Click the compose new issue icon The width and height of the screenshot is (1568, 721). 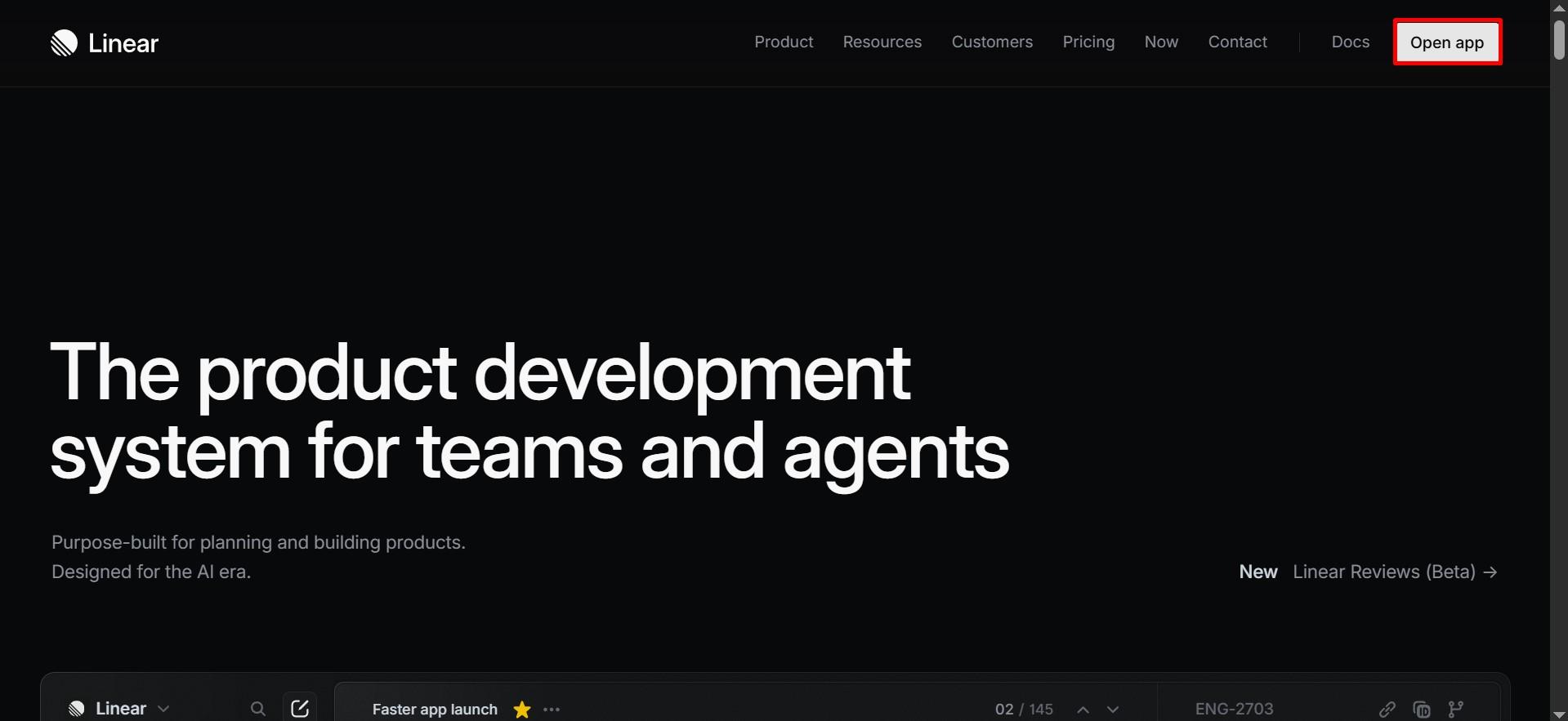(x=300, y=708)
